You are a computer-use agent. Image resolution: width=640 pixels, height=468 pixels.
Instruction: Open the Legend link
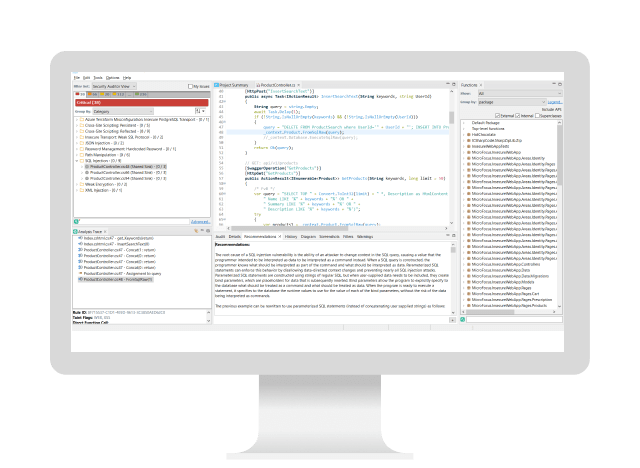pyautogui.click(x=555, y=102)
